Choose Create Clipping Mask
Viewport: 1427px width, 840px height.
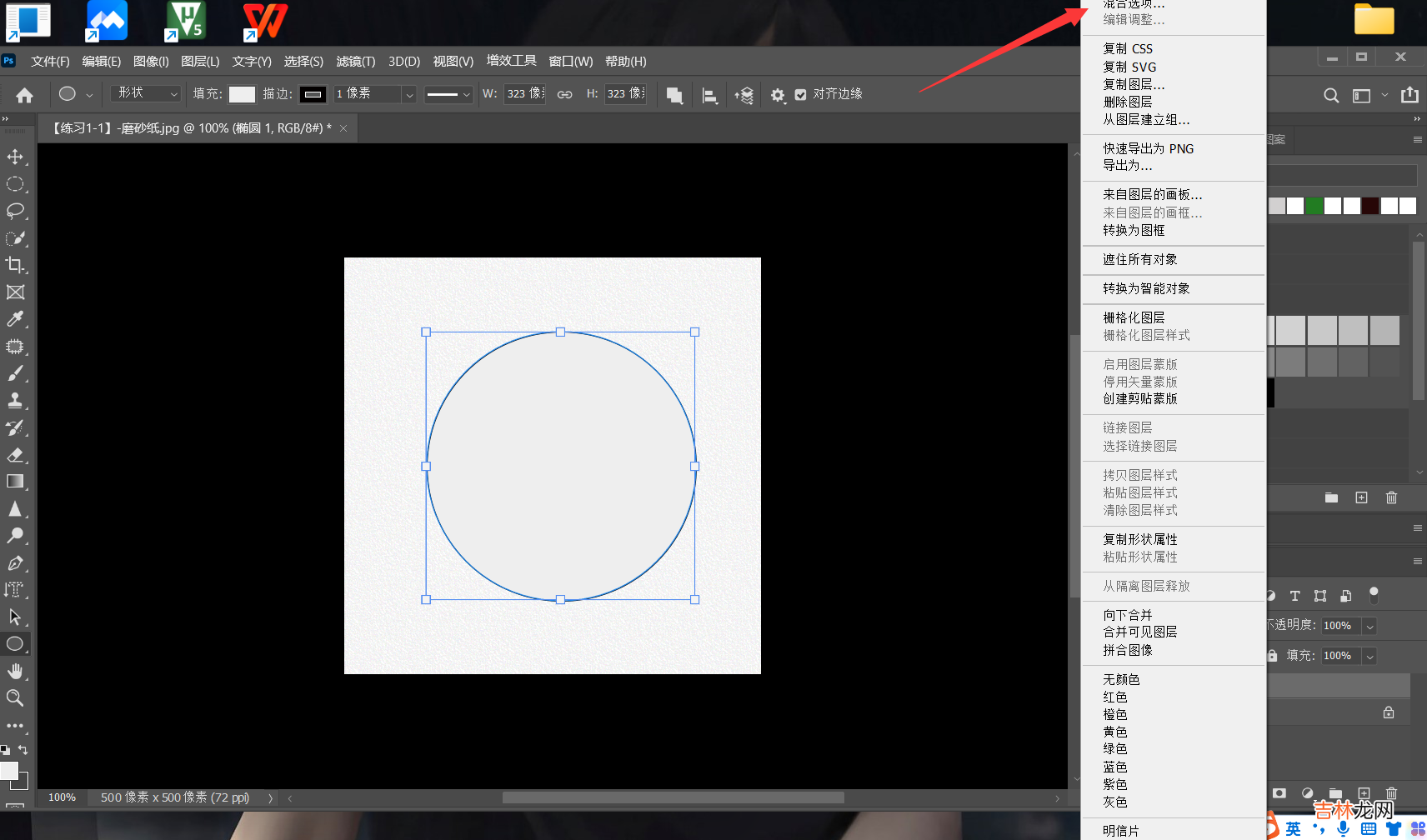1139,399
